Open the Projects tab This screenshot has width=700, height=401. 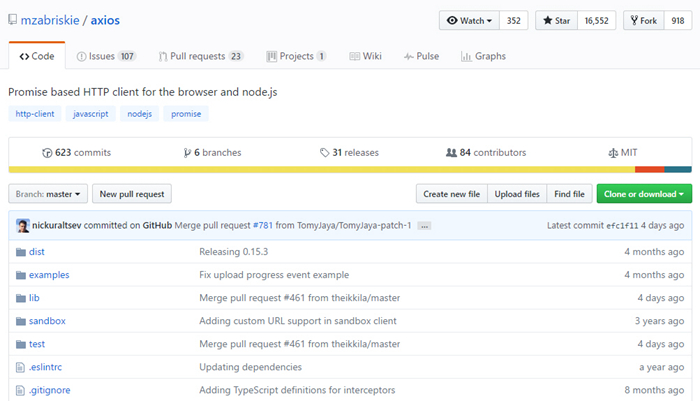pos(296,56)
